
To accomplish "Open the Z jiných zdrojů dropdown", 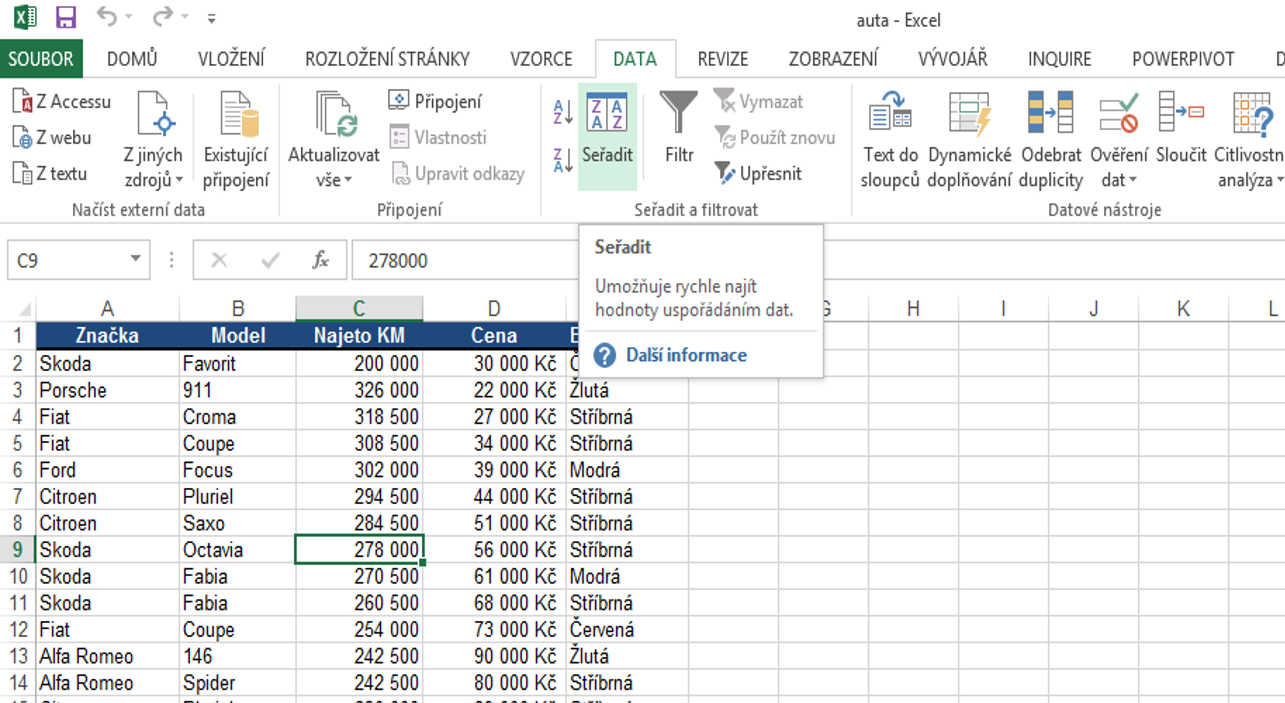I will (153, 140).
